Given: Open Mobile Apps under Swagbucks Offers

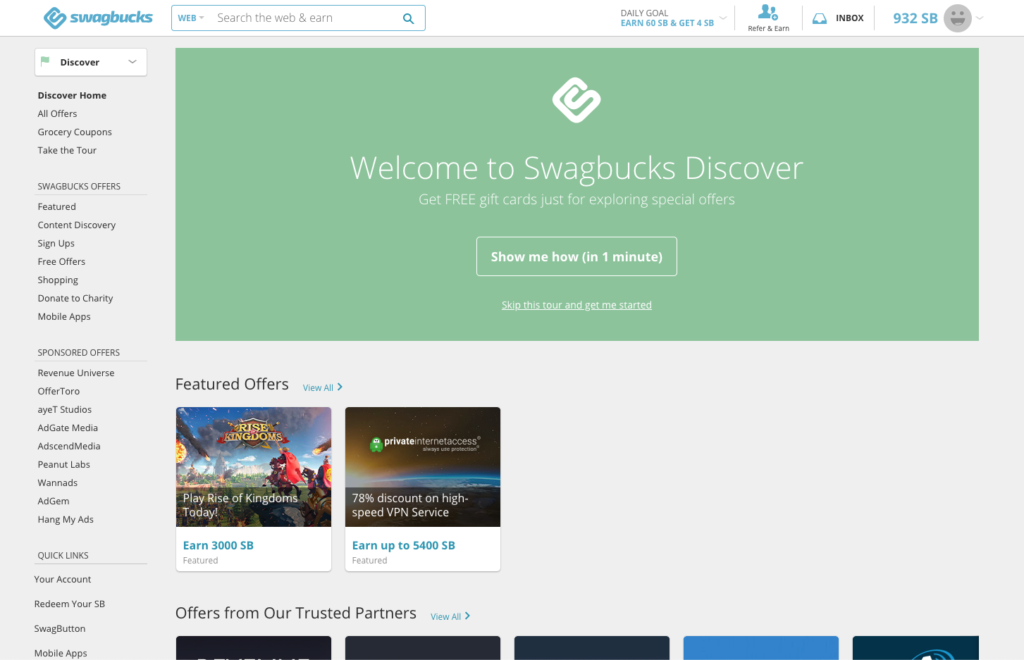Looking at the screenshot, I should tap(64, 316).
